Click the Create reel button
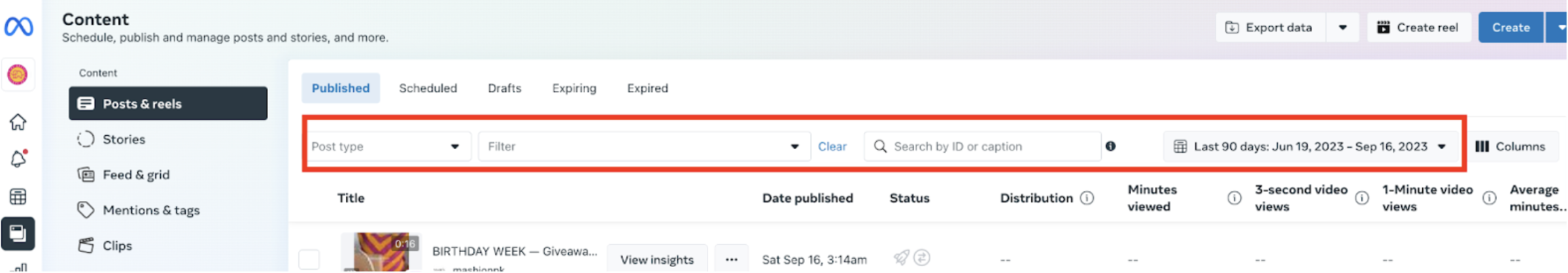 [x=1418, y=27]
